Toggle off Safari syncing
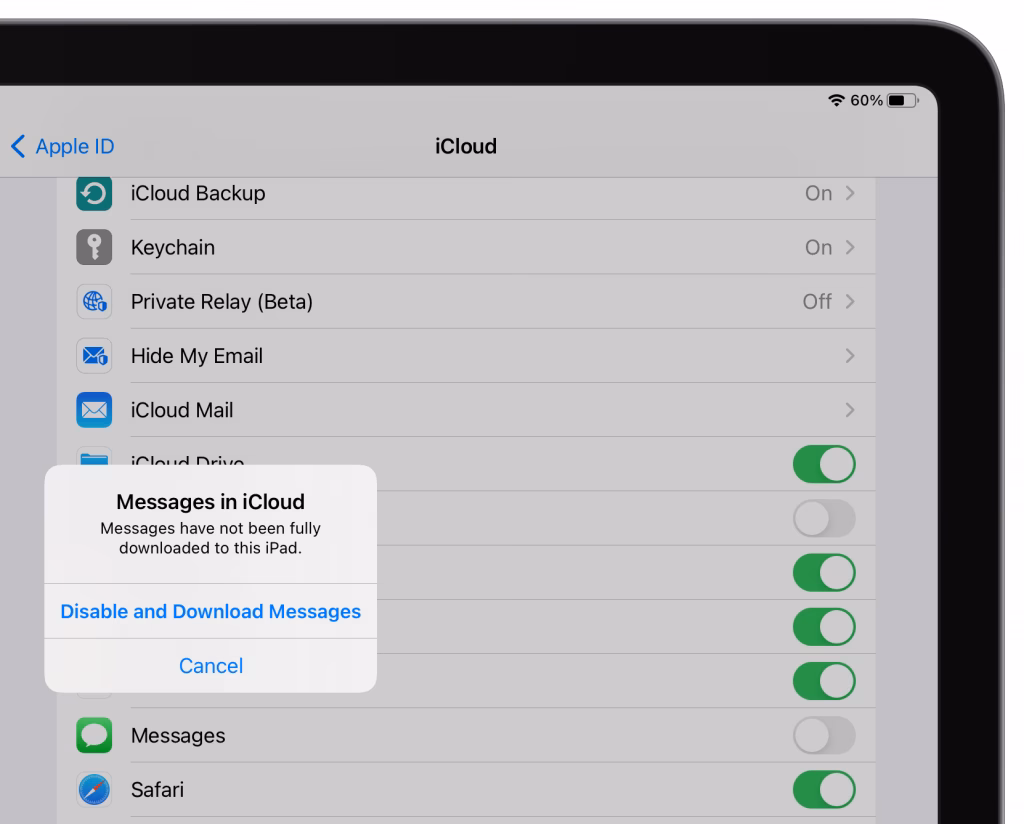This screenshot has height=824, width=1024. pyautogui.click(x=823, y=789)
